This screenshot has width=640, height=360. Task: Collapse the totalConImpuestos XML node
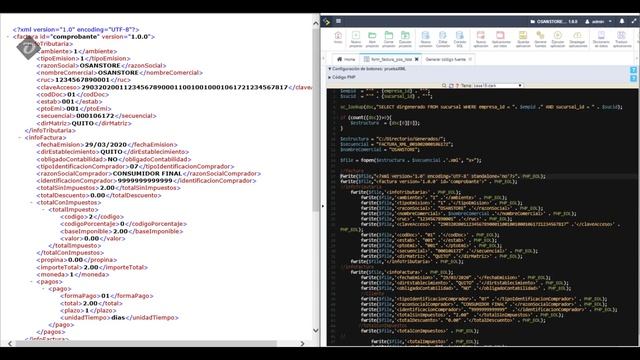32,202
